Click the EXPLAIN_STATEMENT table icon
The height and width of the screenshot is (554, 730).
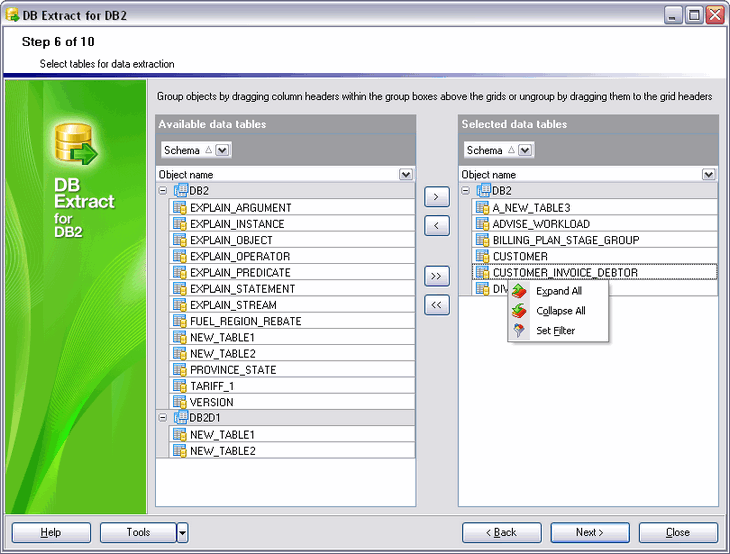tap(180, 289)
